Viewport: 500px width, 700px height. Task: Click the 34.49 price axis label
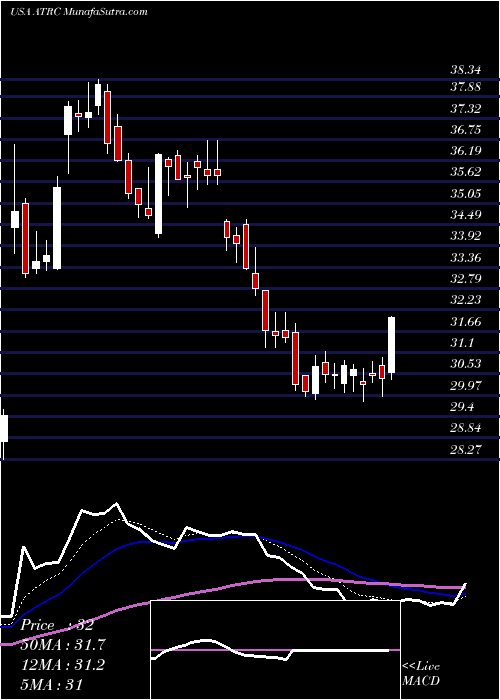point(466,214)
